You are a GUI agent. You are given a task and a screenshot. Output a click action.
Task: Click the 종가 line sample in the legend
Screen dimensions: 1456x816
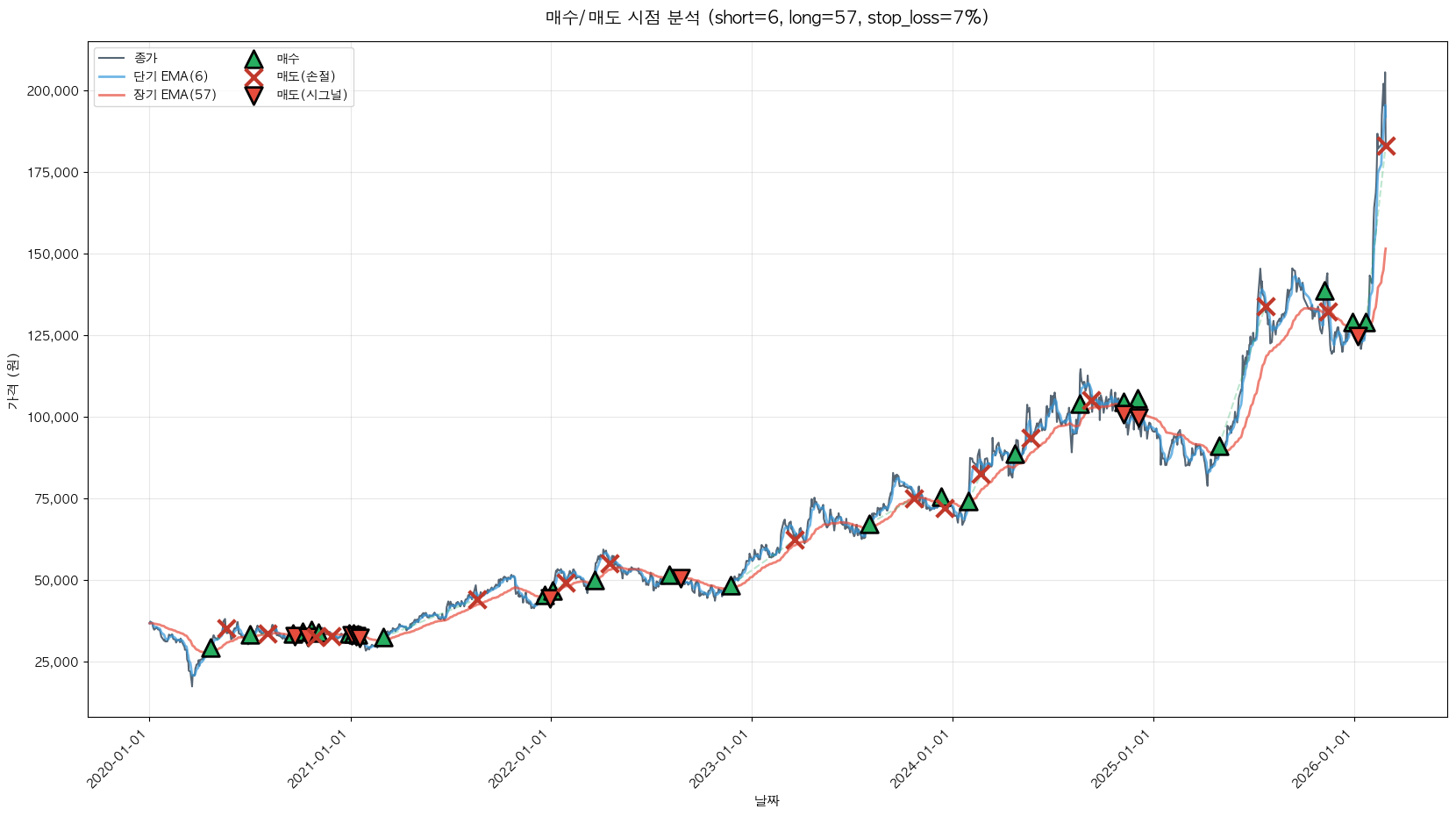pos(112,59)
